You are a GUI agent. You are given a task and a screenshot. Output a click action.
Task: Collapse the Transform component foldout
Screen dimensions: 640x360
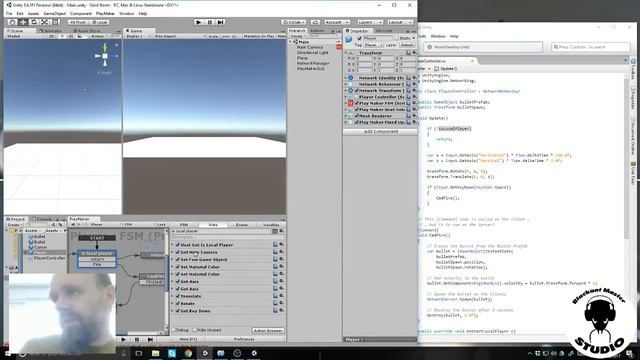pyautogui.click(x=346, y=53)
